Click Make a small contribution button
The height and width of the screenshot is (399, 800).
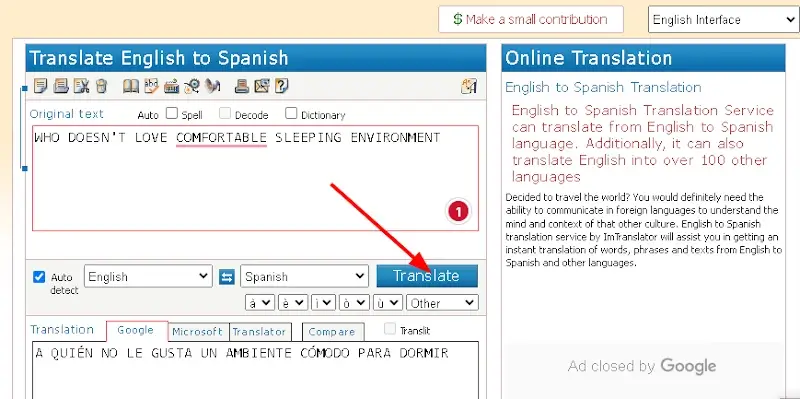(x=531, y=19)
